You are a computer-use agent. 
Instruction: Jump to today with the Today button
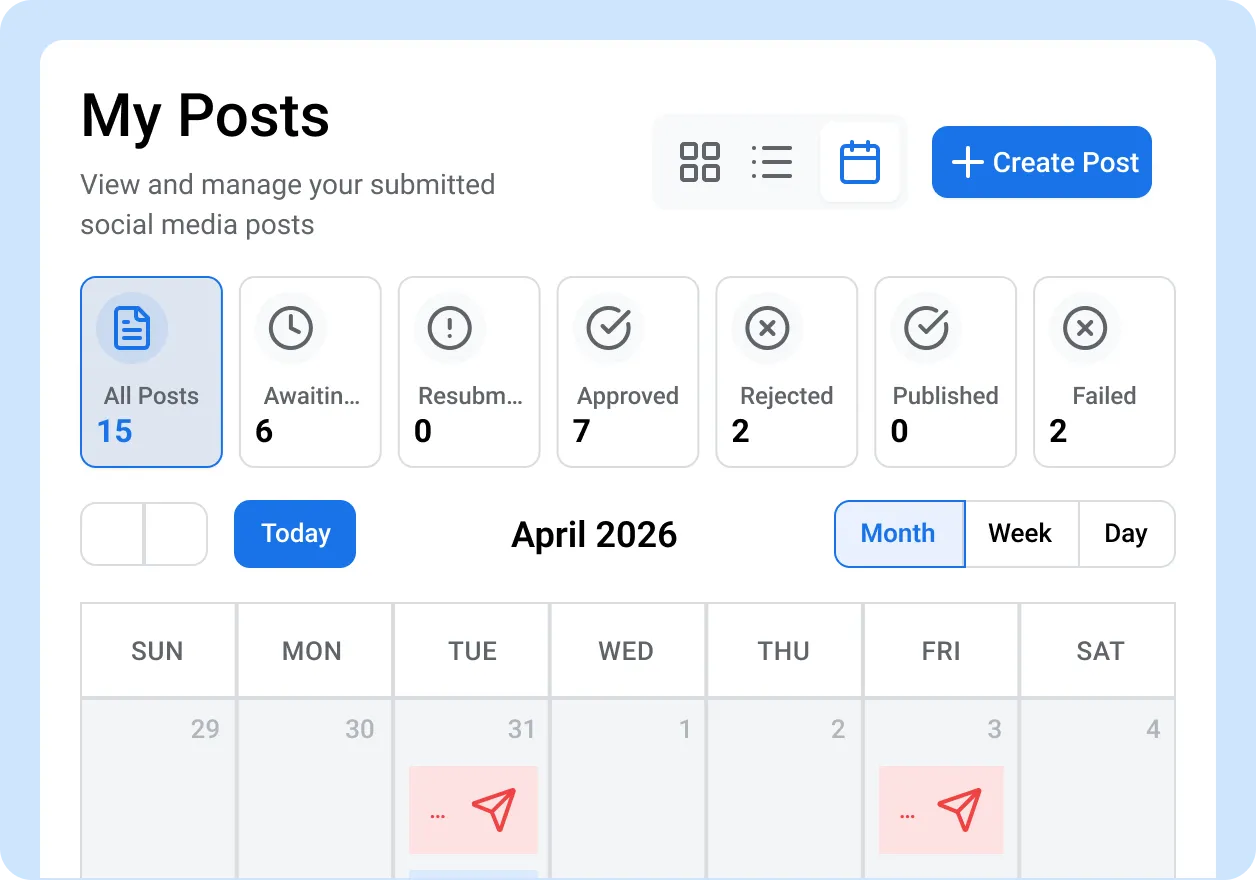[x=294, y=534]
